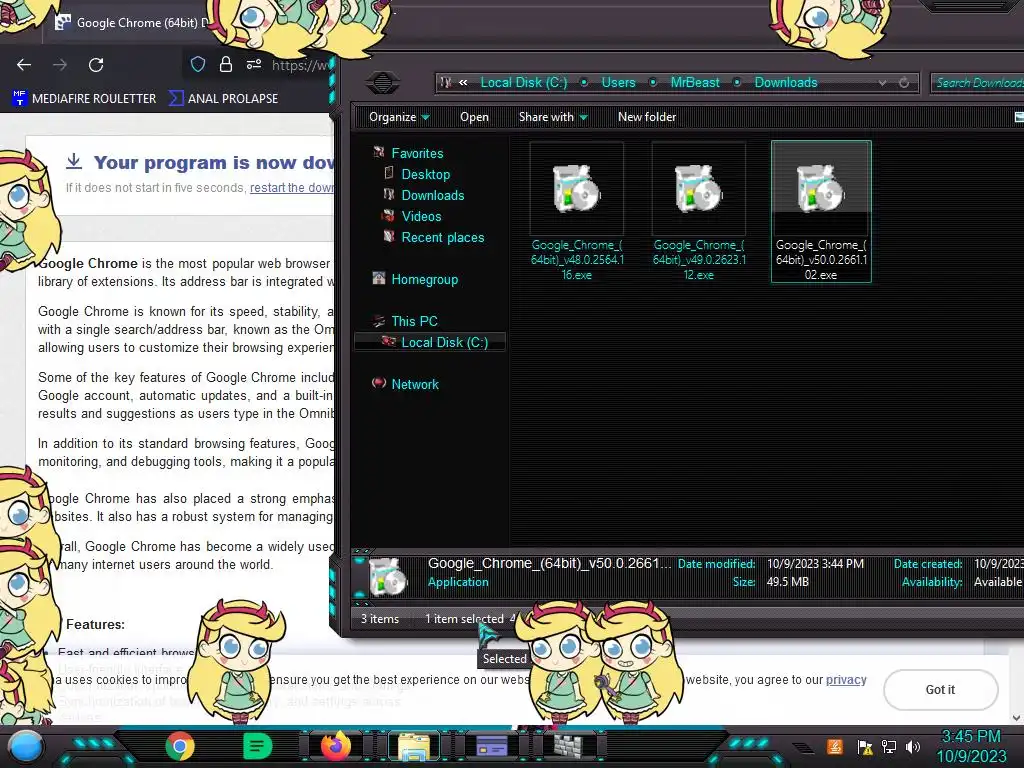Open the Action Center flag tray icon
Viewport: 1024px width, 768px height.
pyautogui.click(x=865, y=746)
